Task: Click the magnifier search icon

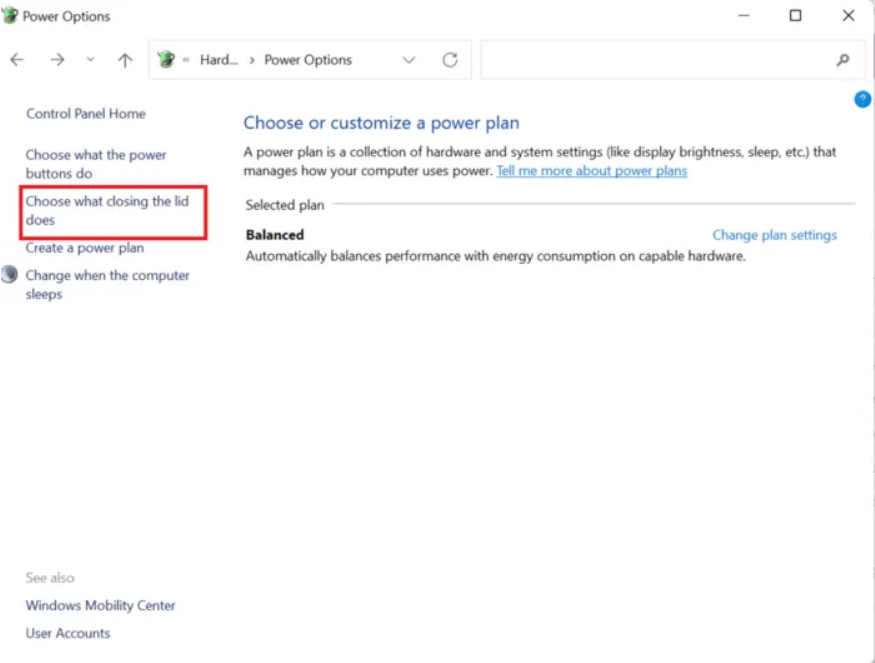Action: pos(843,60)
